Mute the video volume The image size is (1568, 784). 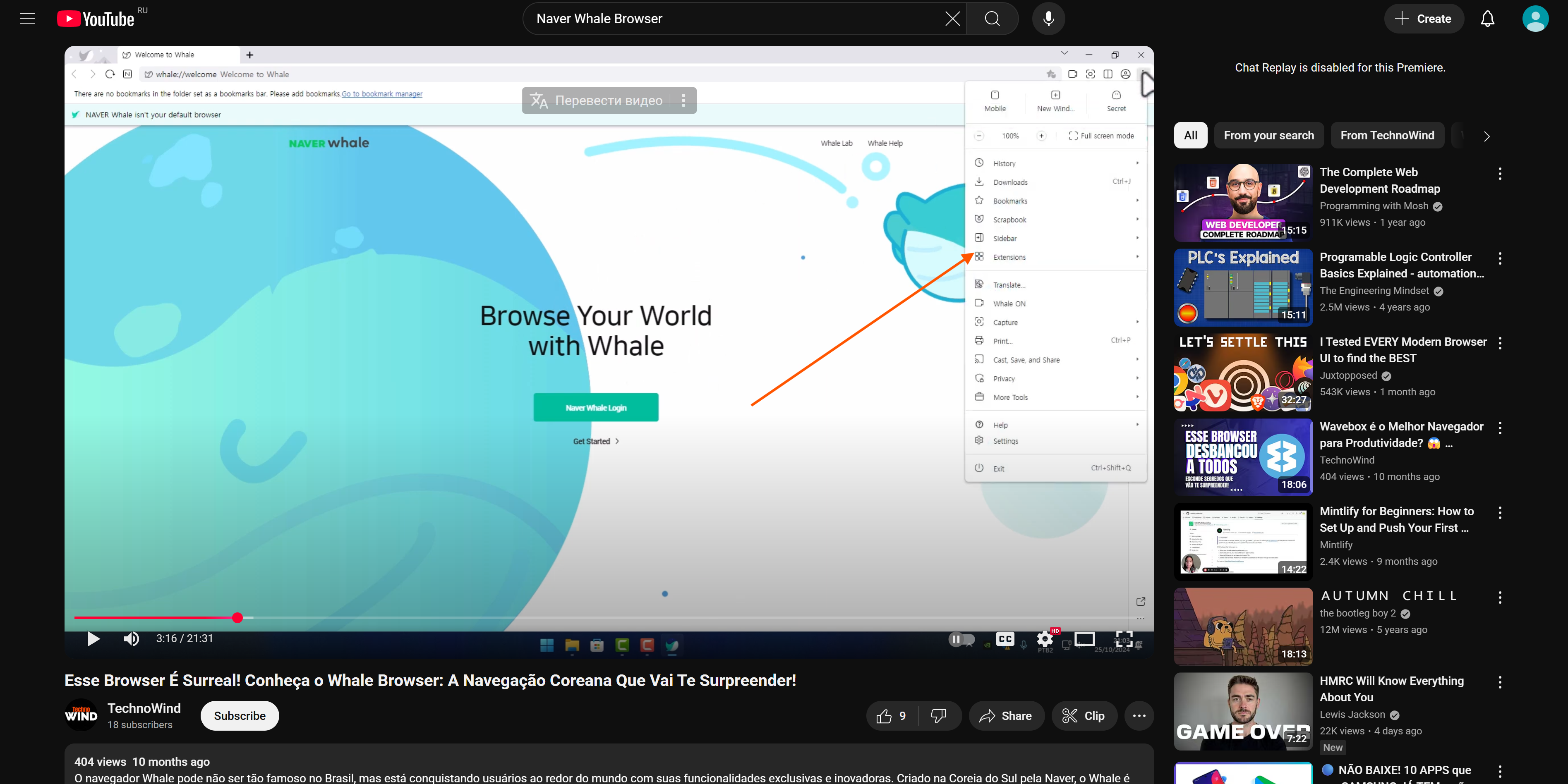(x=132, y=638)
